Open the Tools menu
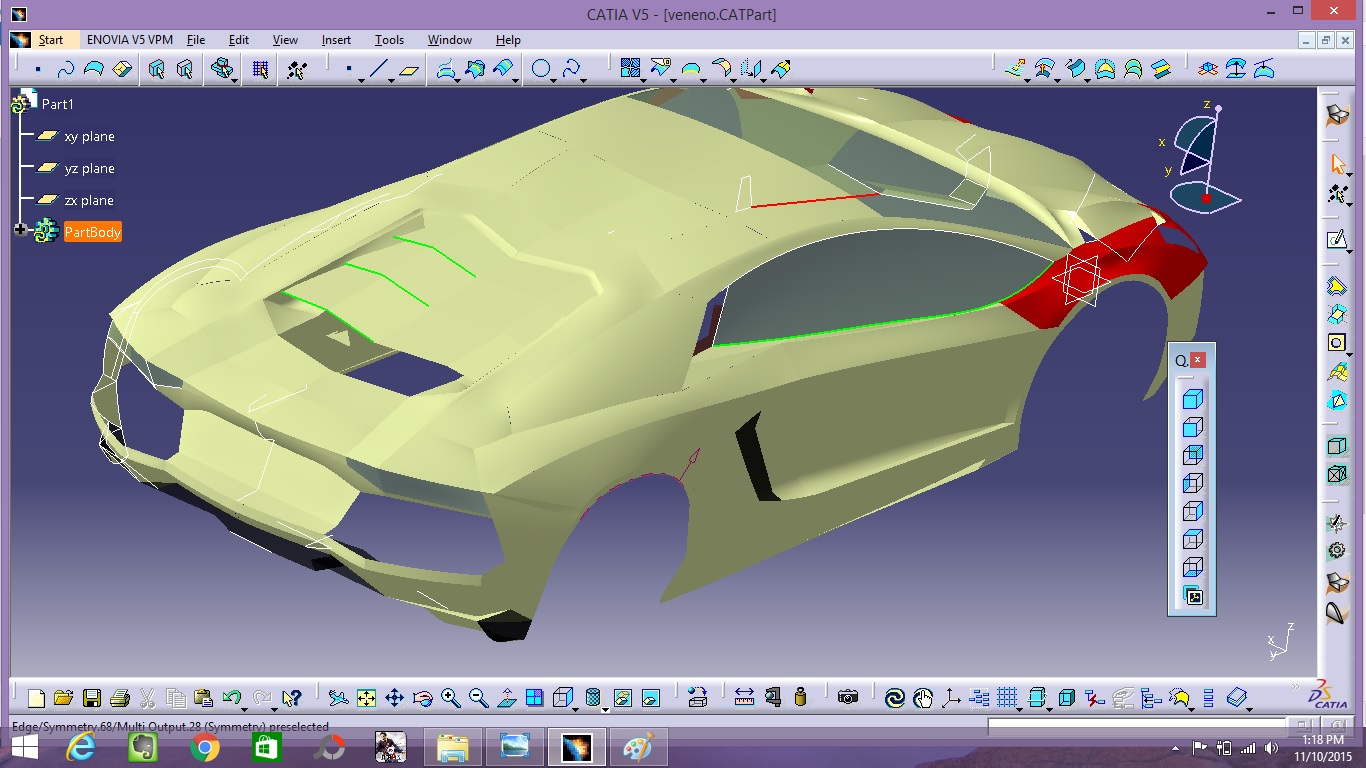Screen dimensions: 1366x768 [389, 40]
